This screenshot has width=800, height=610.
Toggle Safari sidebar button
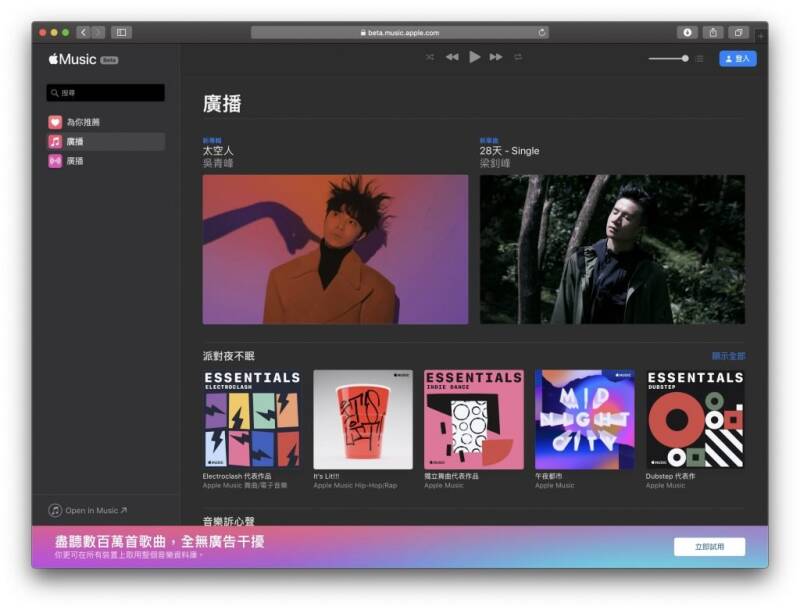coord(121,33)
